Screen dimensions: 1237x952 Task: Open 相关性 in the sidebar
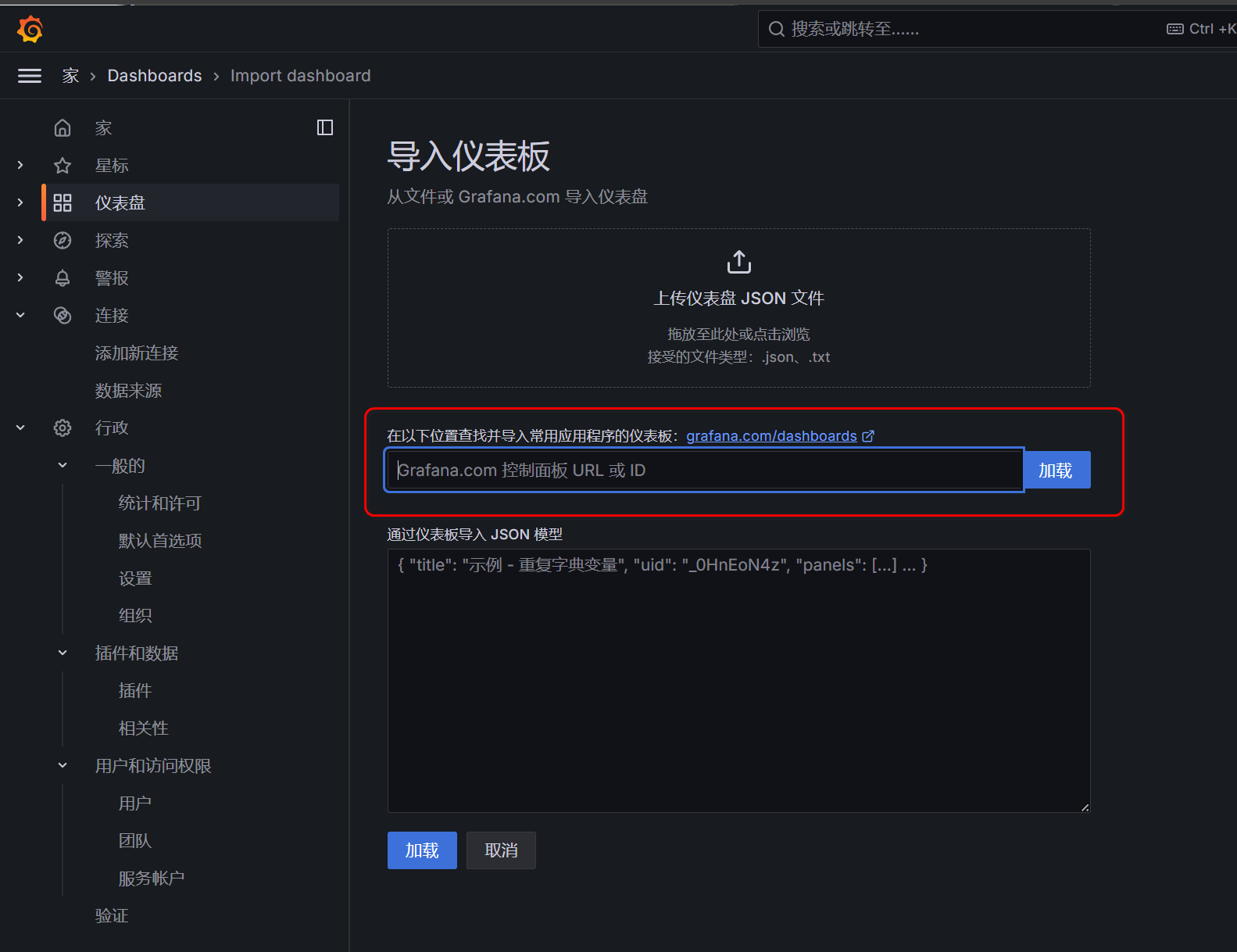click(143, 728)
